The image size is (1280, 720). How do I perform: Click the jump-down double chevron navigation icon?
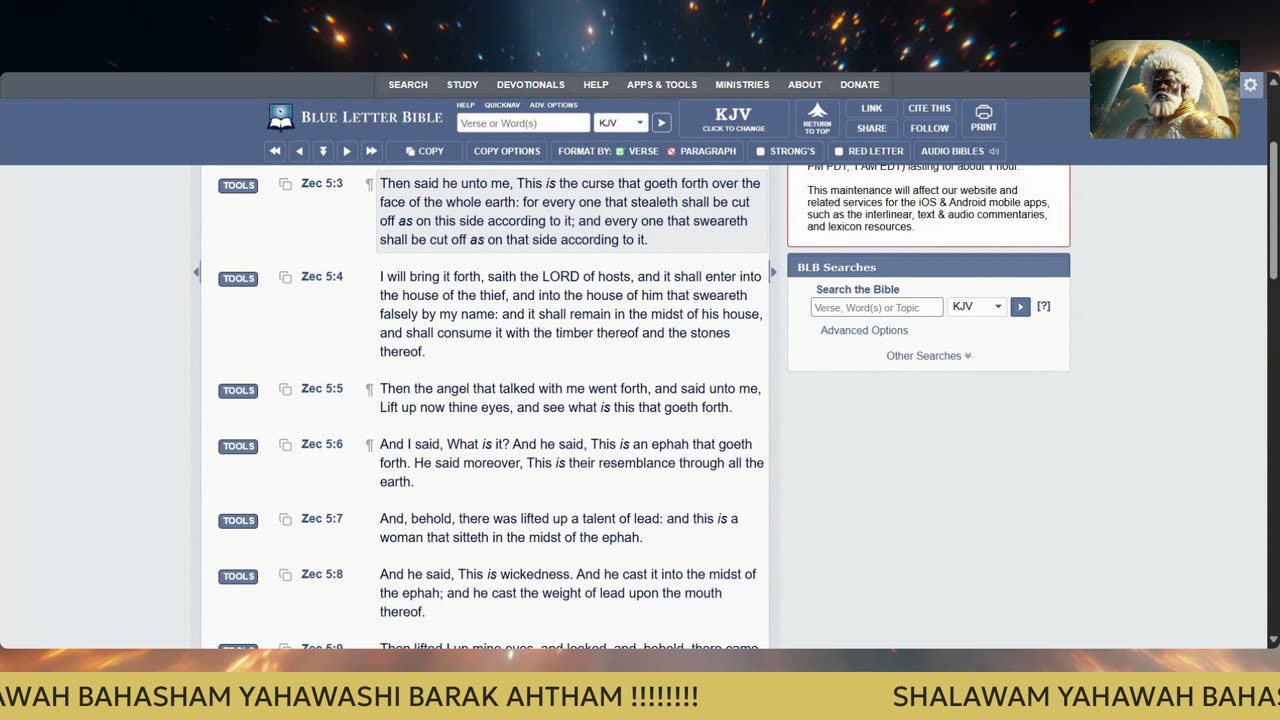click(323, 151)
